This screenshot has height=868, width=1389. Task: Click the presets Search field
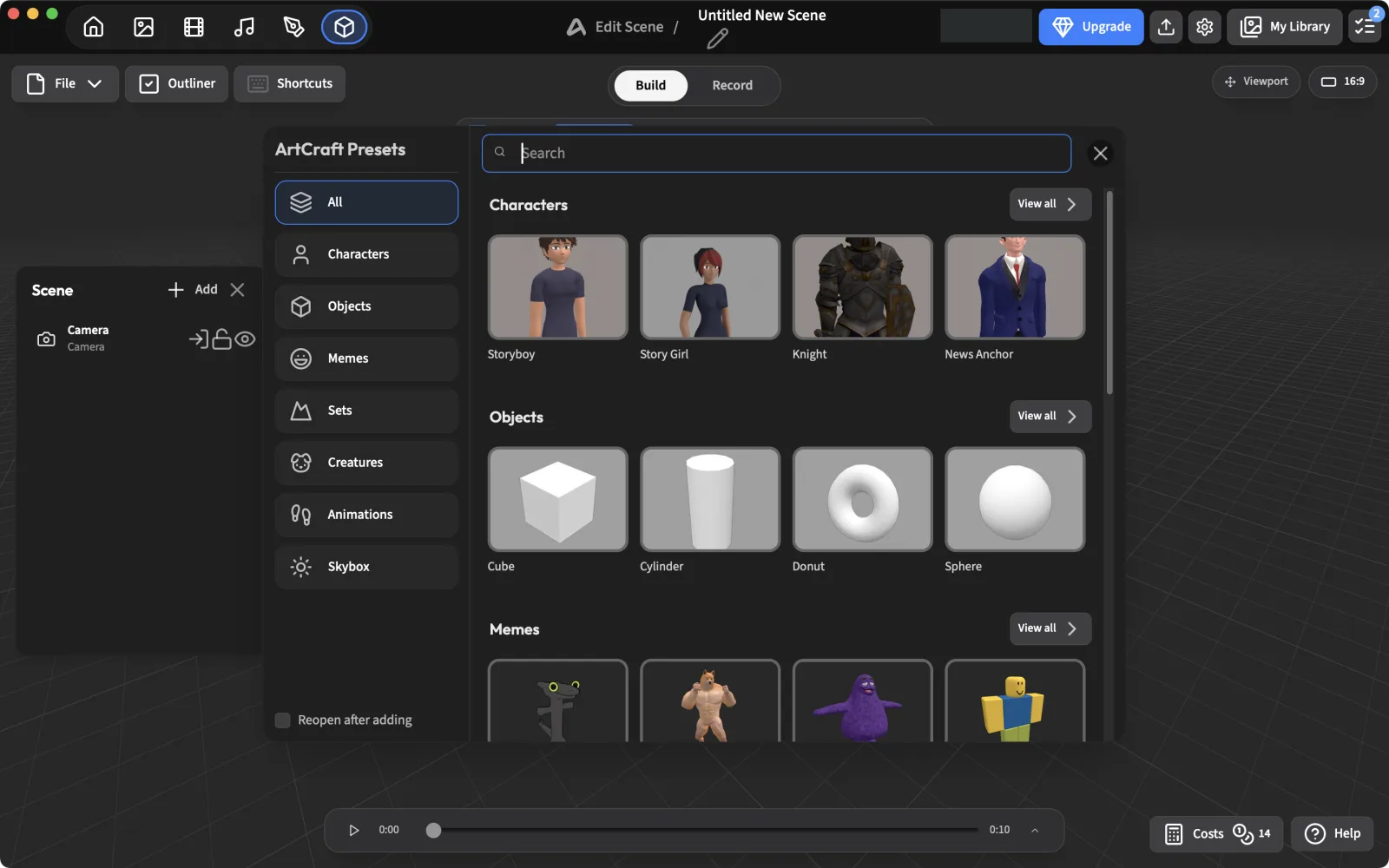pyautogui.click(x=776, y=154)
